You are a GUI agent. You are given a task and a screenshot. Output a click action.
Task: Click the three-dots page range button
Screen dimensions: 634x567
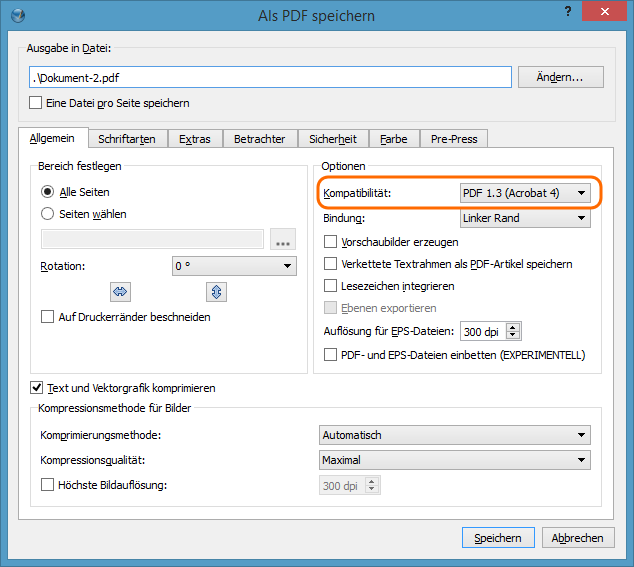pos(283,240)
